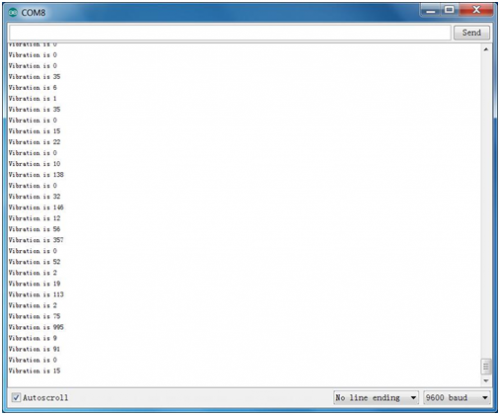Click the COM8 title bar text
This screenshot has height=415, width=500.
point(33,13)
